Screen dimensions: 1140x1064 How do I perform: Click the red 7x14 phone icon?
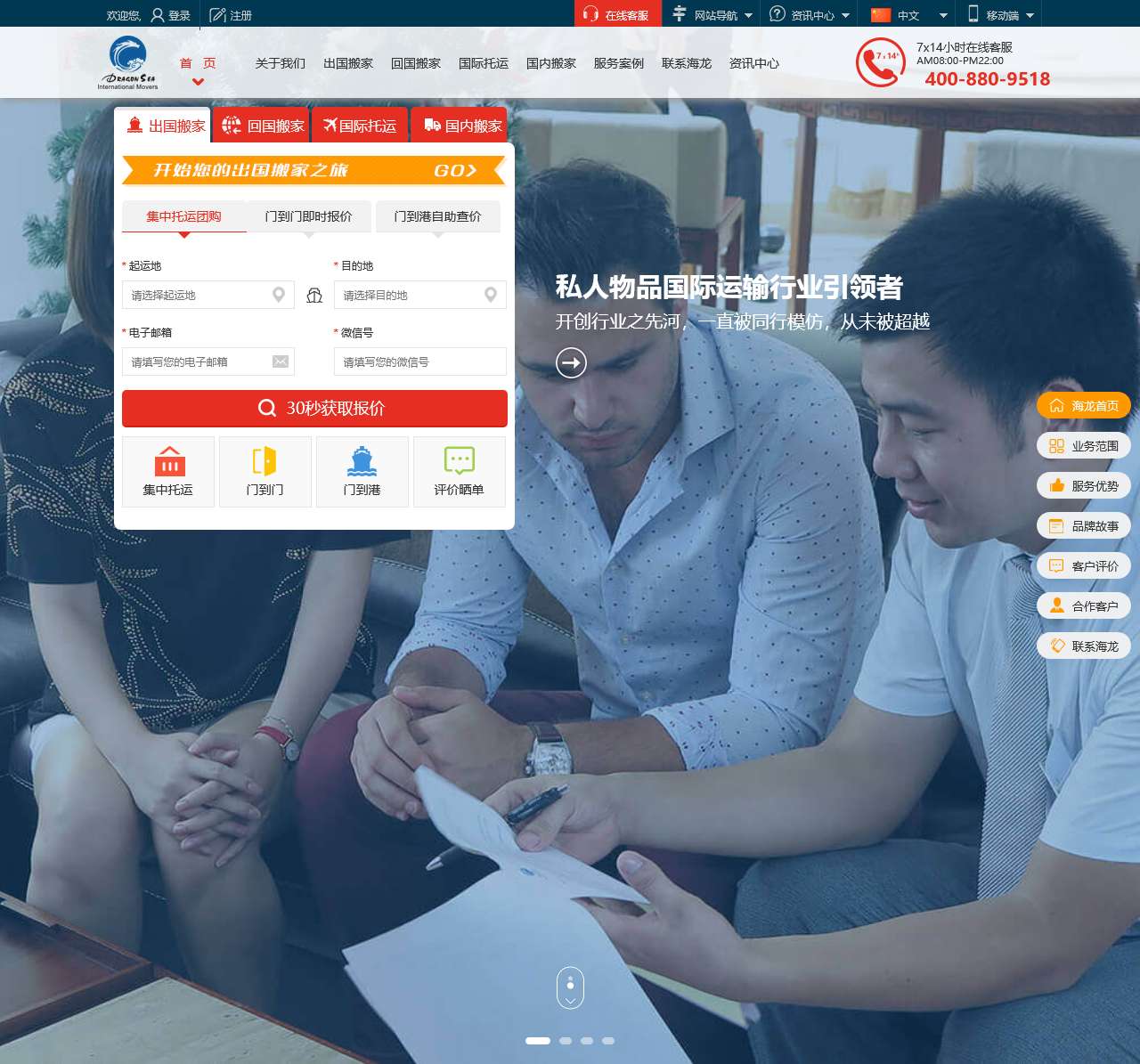[x=880, y=62]
